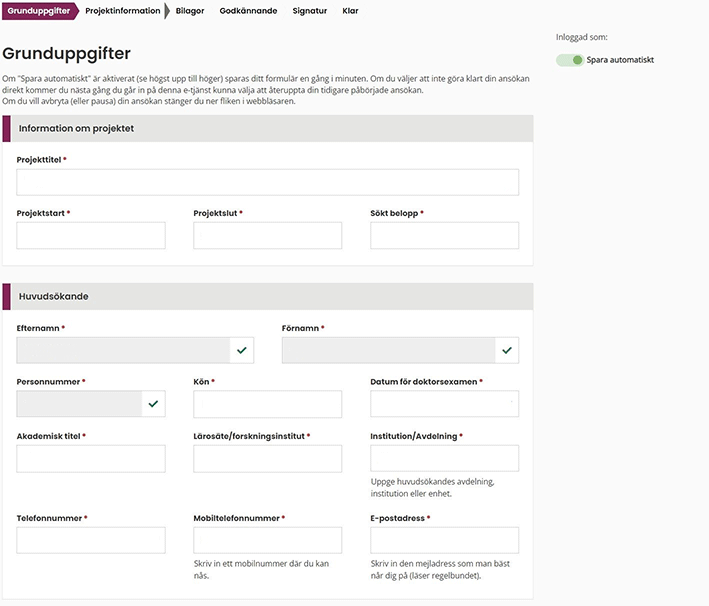Click the checkmark icon beside Personnummer

pos(153,404)
